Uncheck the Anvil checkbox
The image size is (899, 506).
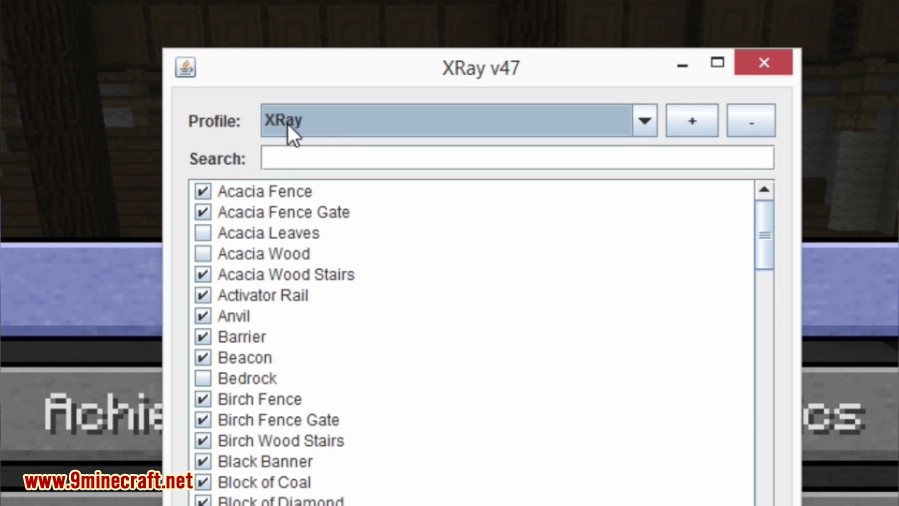point(203,316)
